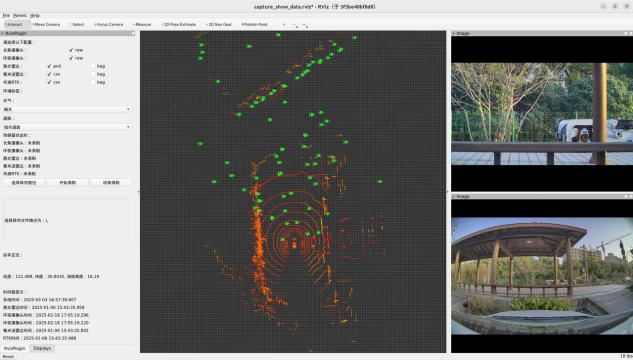Click the telephoto camera image of trees
Image resolution: width=633 pixels, height=360 pixels.
[542, 114]
